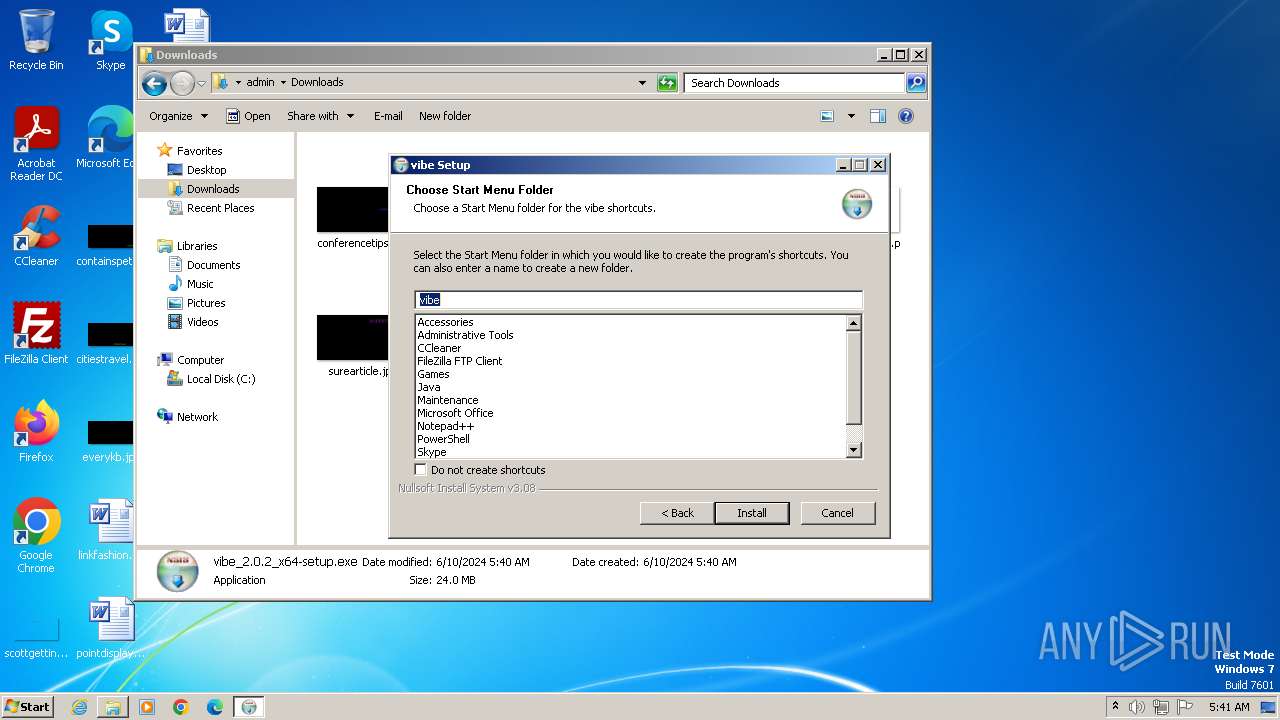Launch Firefox from the desktop

click(36, 432)
